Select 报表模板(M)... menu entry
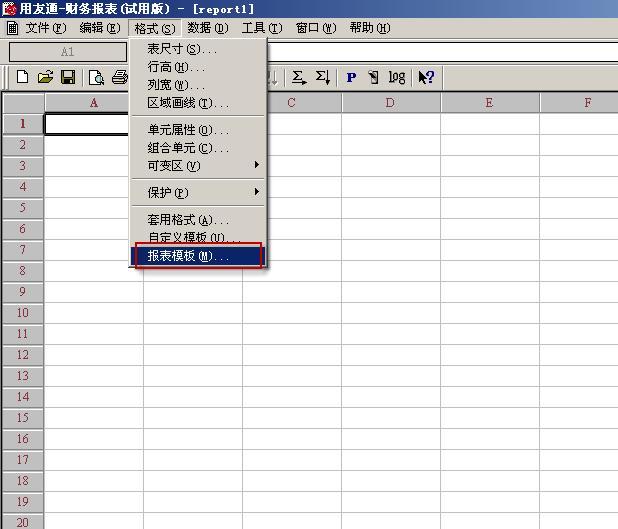This screenshot has height=529, width=618. point(198,256)
